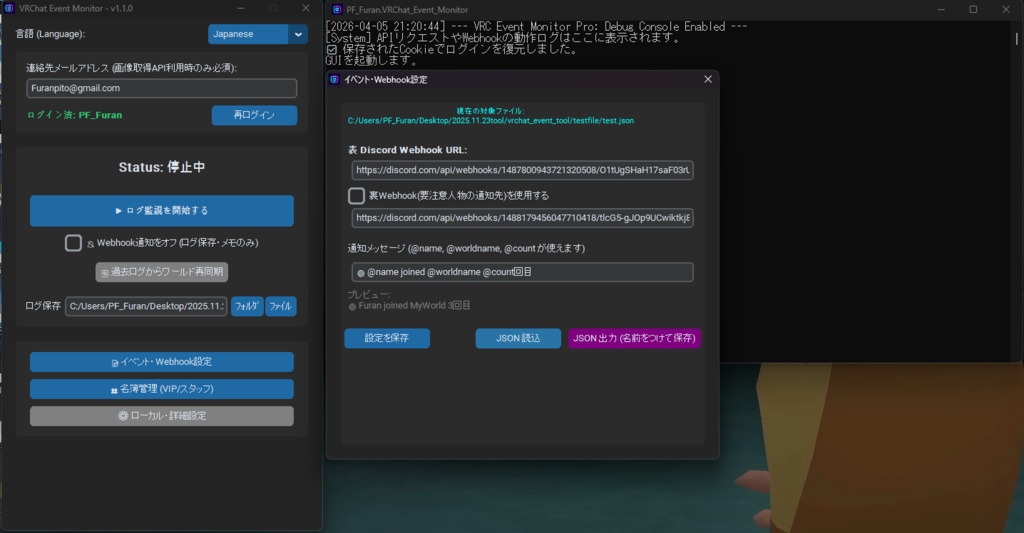Click the JSON 読込 button
This screenshot has height=533, width=1024.
click(x=518, y=338)
